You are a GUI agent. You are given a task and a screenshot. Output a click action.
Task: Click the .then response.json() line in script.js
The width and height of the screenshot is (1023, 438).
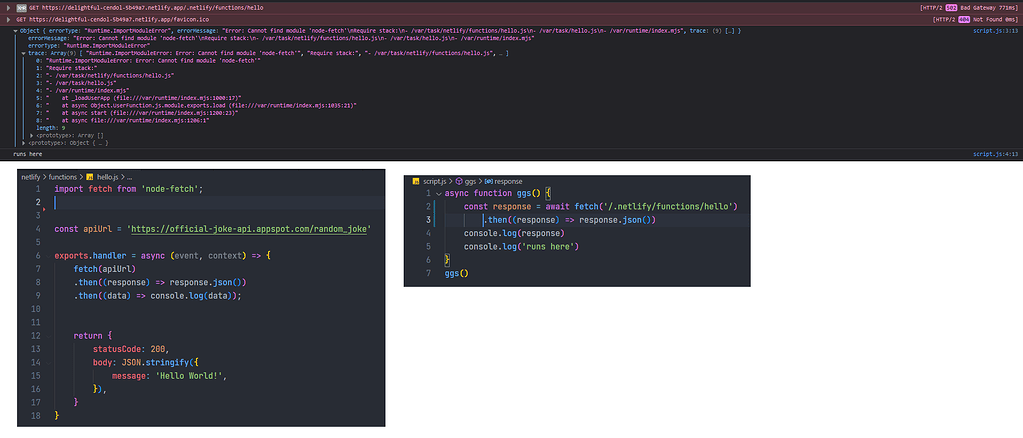pyautogui.click(x=569, y=220)
